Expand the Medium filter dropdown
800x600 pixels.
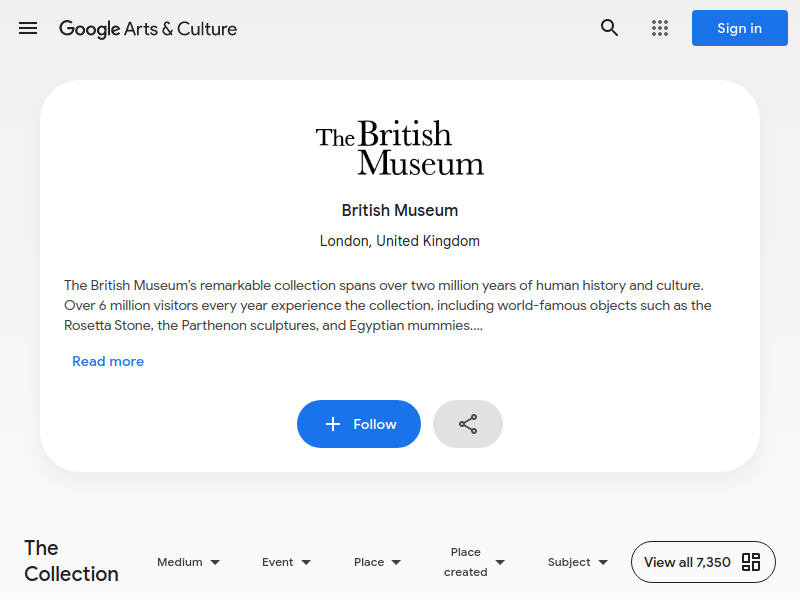(188, 562)
